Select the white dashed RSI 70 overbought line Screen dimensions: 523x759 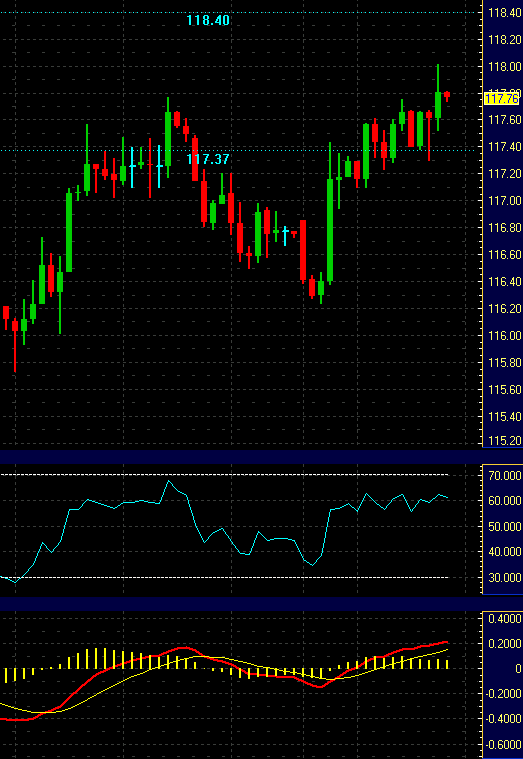click(223, 475)
